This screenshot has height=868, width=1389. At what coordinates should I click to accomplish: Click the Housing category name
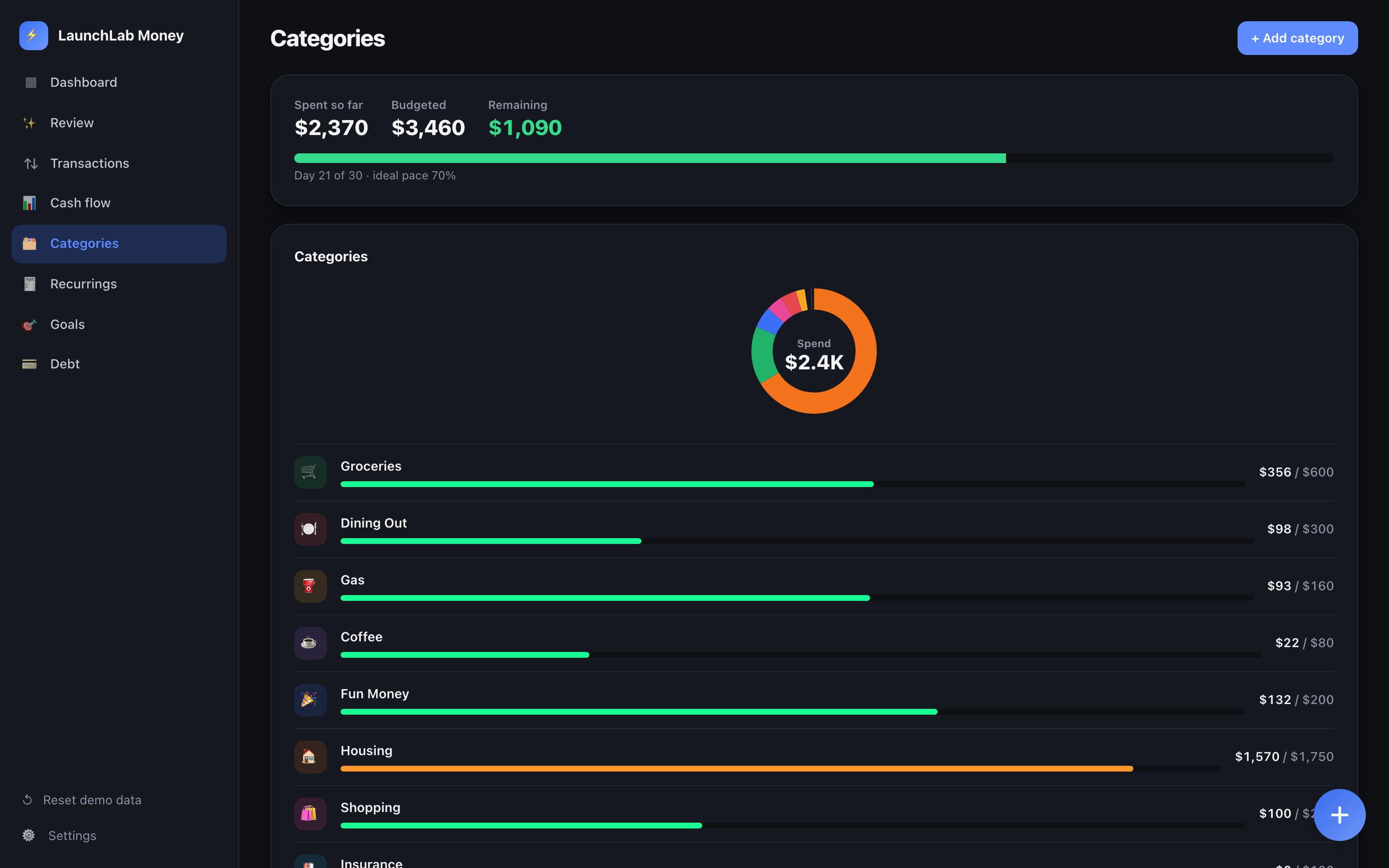(367, 750)
